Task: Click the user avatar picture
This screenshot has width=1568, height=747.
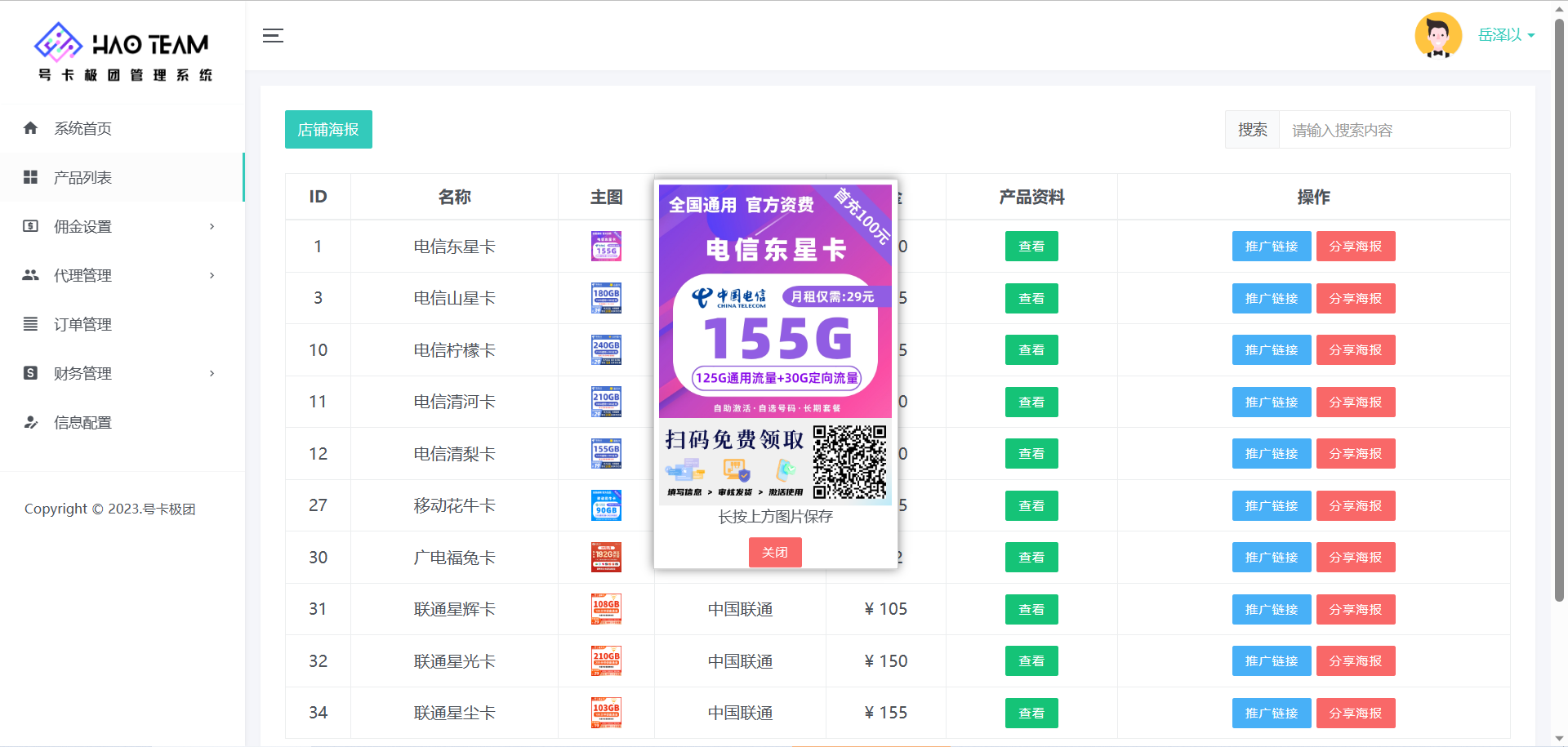Action: tap(1438, 35)
